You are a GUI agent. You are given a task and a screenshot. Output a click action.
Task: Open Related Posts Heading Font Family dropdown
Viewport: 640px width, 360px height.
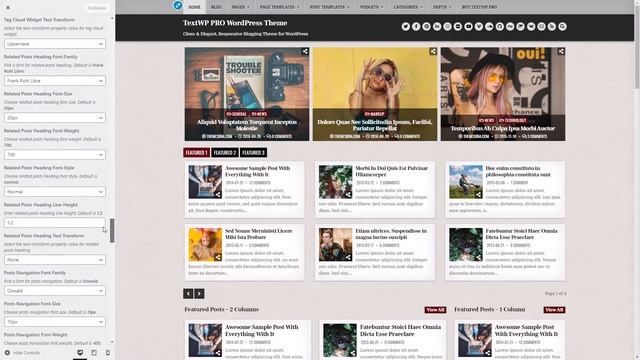coord(55,81)
